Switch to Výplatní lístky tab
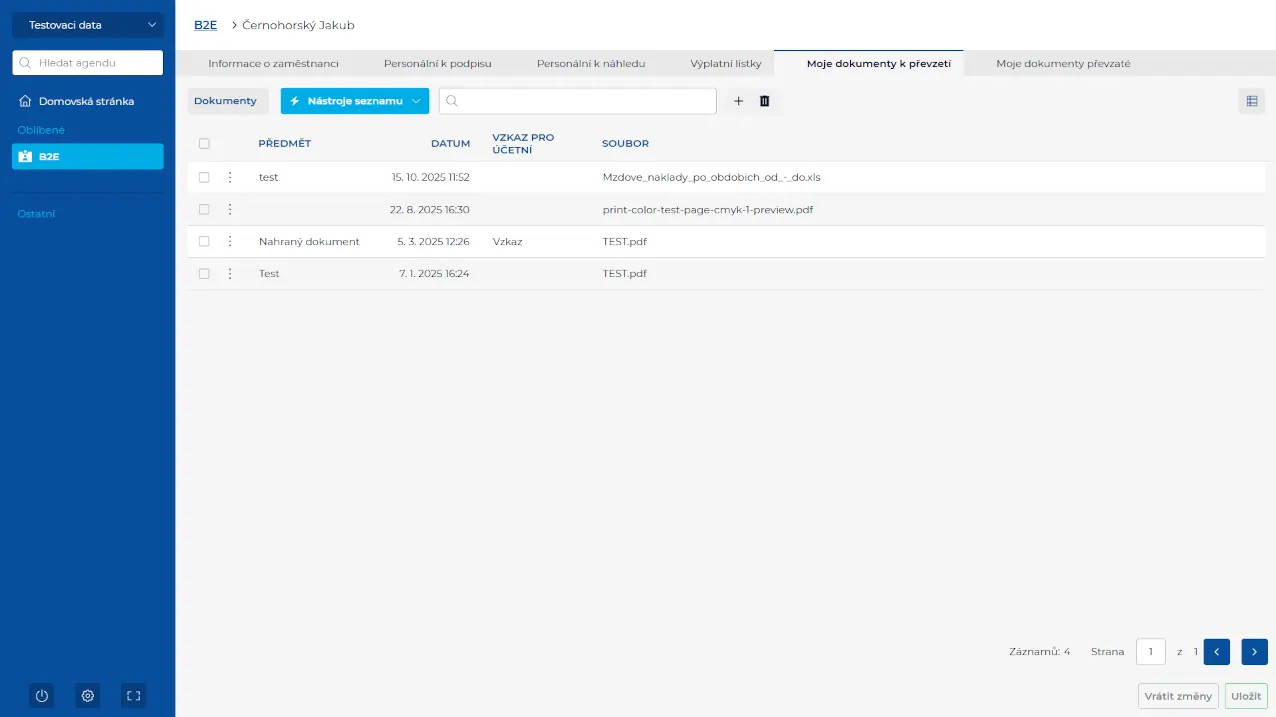Viewport: 1276px width, 717px height. tap(725, 64)
